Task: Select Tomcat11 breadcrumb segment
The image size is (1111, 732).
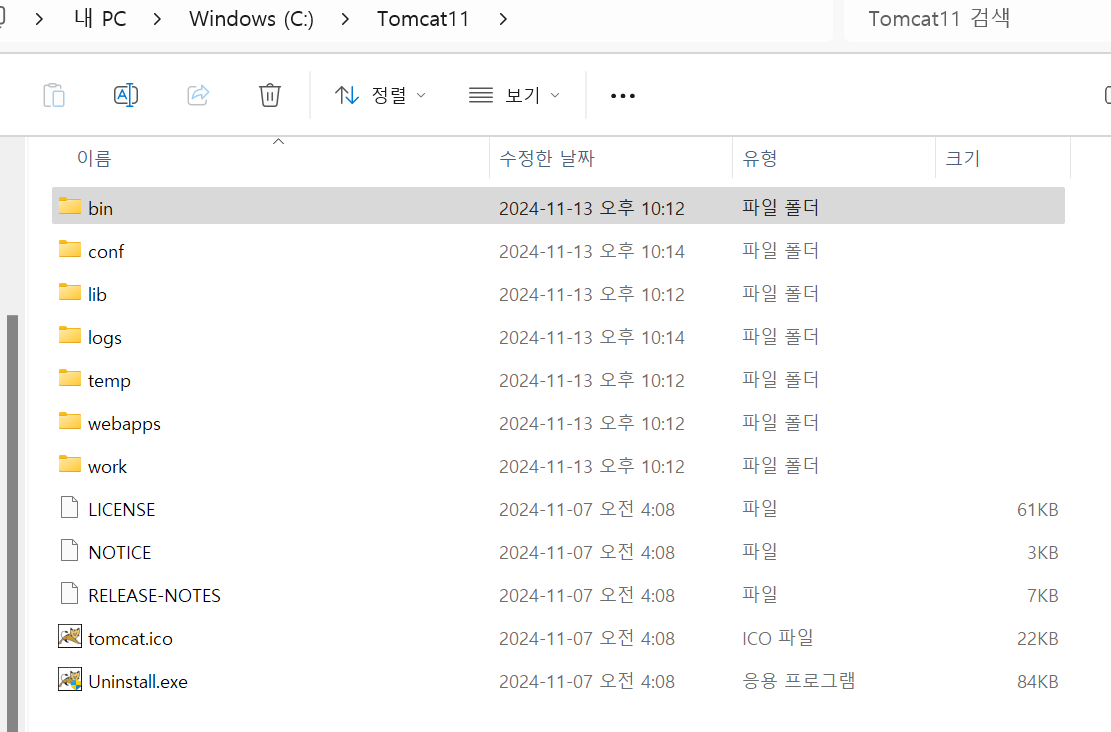Action: pos(423,19)
